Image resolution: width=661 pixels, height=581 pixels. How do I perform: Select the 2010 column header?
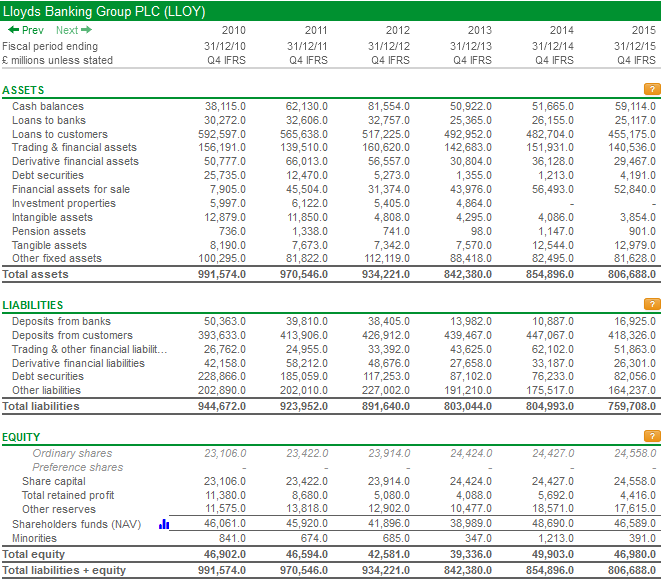tap(234, 30)
